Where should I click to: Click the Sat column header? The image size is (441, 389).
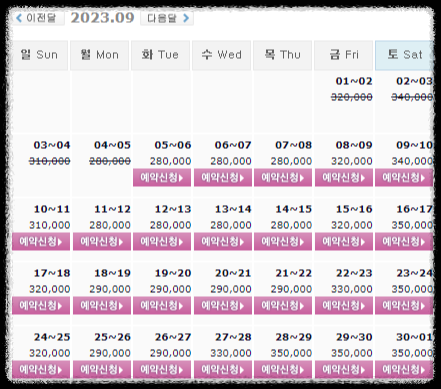click(404, 55)
